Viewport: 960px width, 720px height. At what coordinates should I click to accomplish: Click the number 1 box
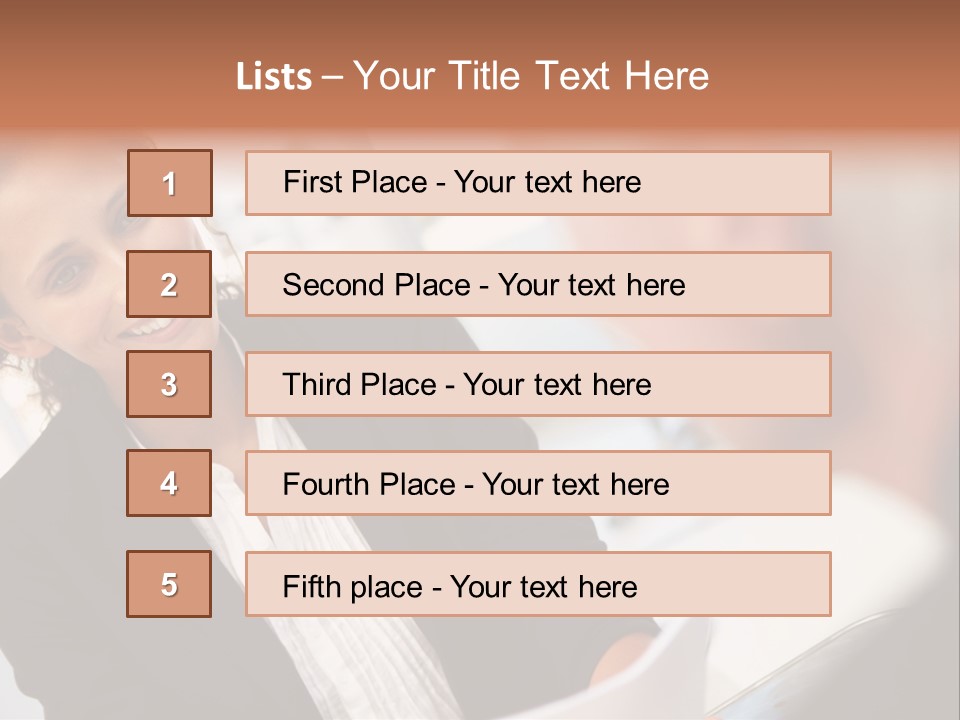(x=170, y=183)
